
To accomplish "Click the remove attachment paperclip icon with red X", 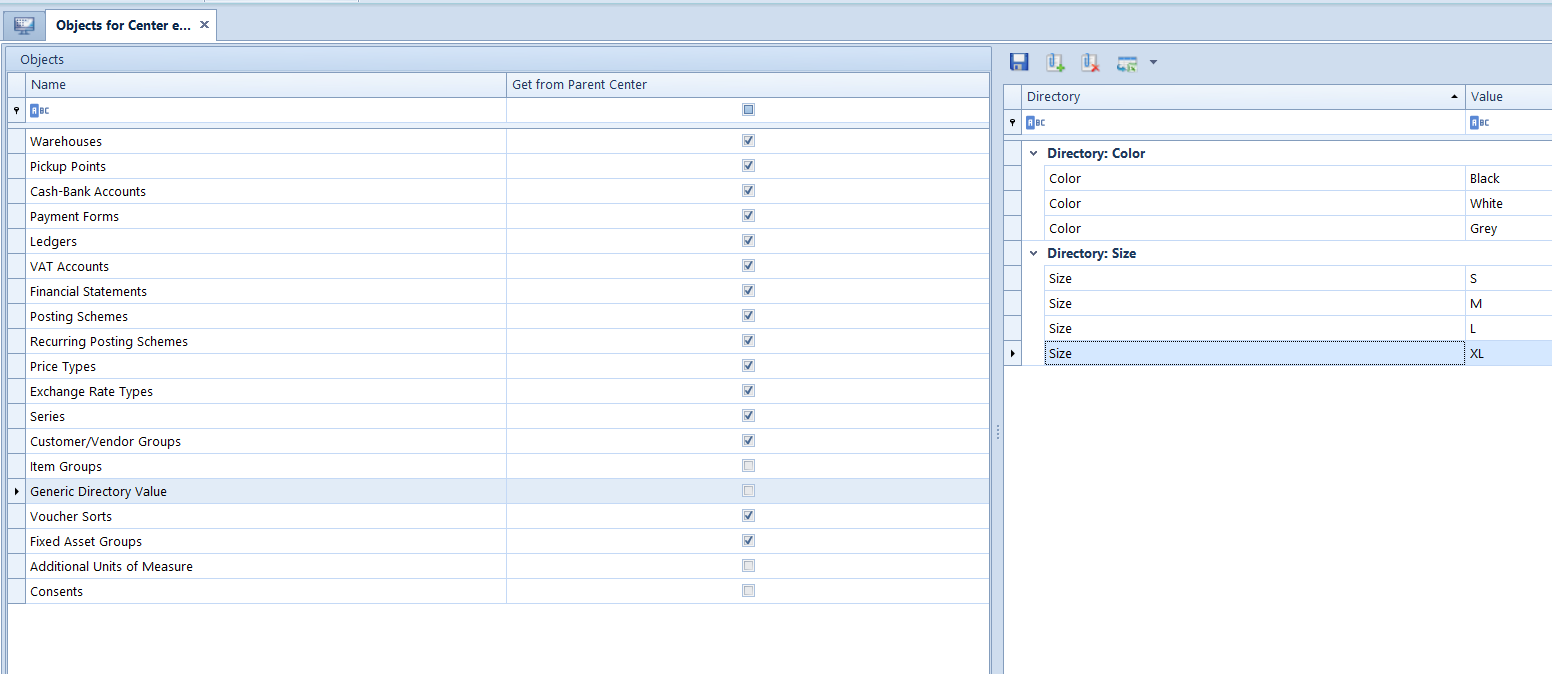I will point(1091,63).
